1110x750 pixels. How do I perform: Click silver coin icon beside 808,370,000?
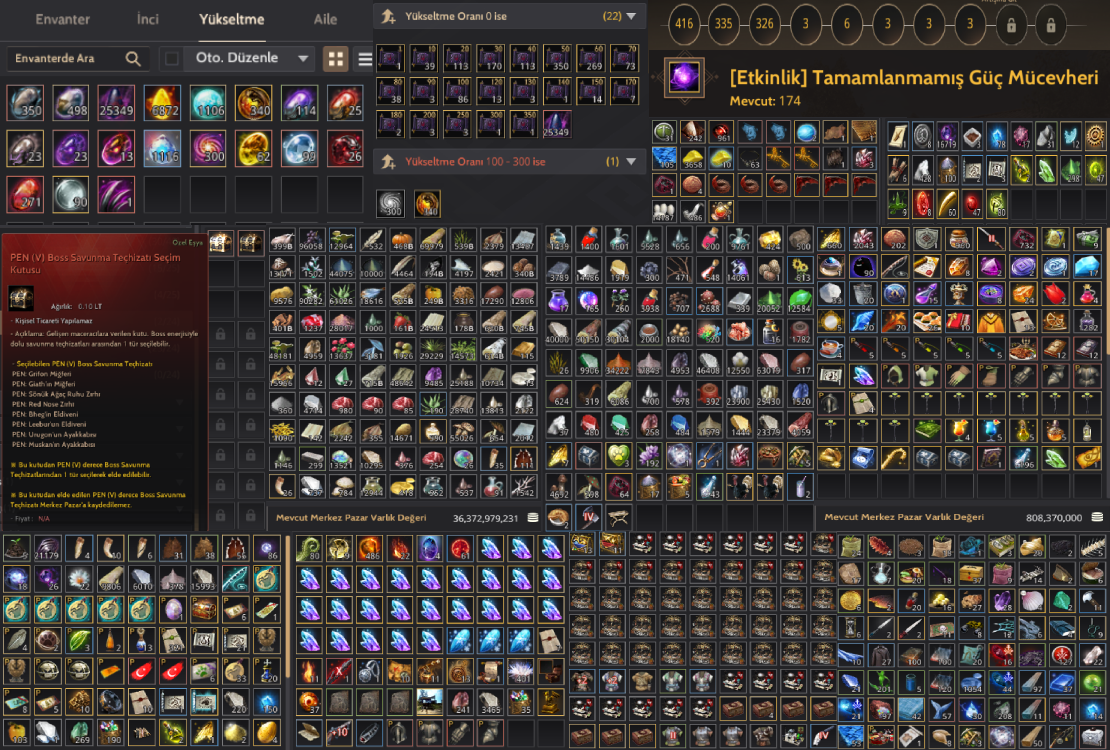1097,517
